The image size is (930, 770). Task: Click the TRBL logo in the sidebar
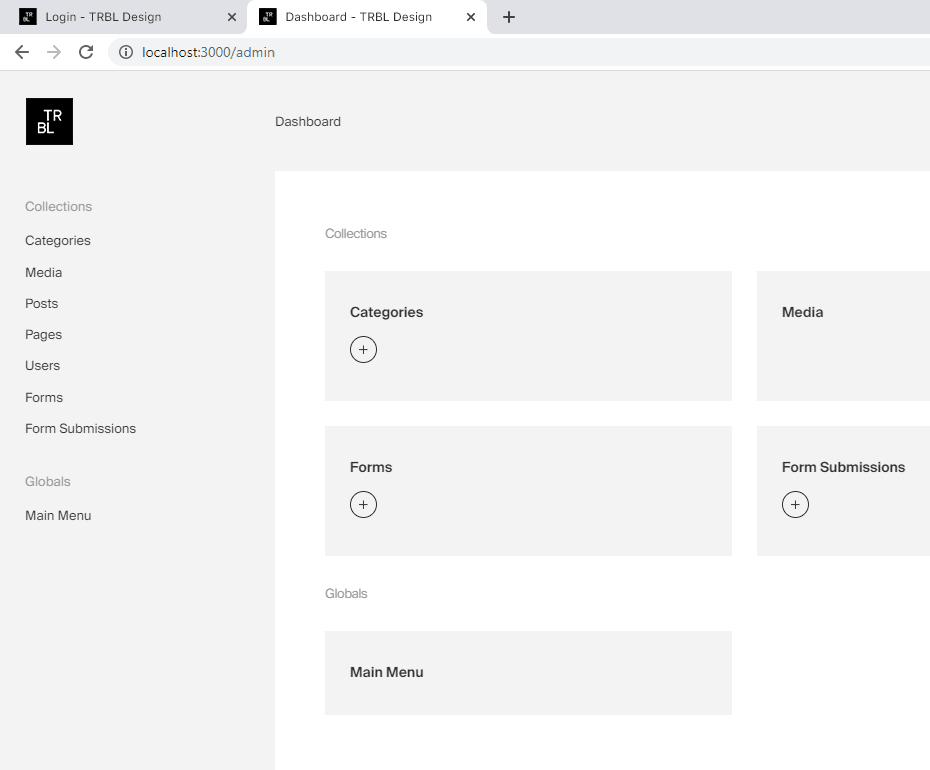pyautogui.click(x=49, y=122)
